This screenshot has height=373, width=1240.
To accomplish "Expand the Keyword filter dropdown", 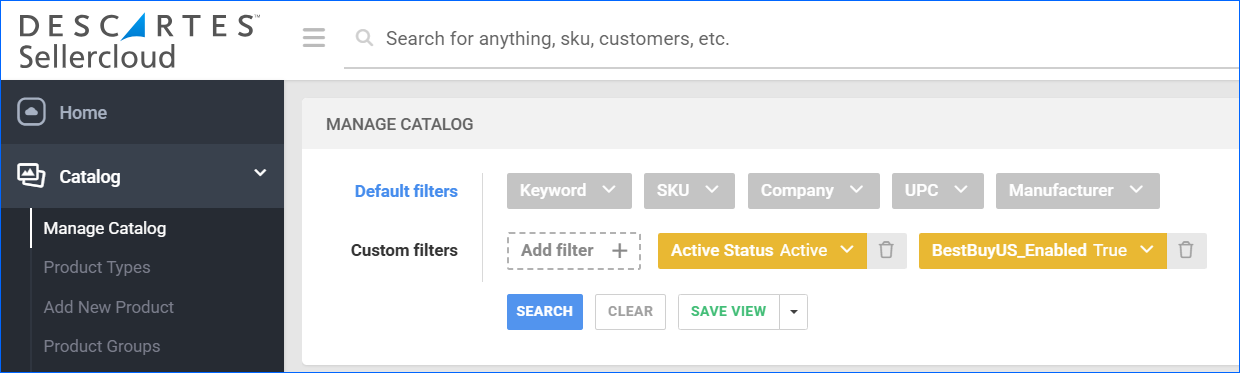I will (x=569, y=191).
